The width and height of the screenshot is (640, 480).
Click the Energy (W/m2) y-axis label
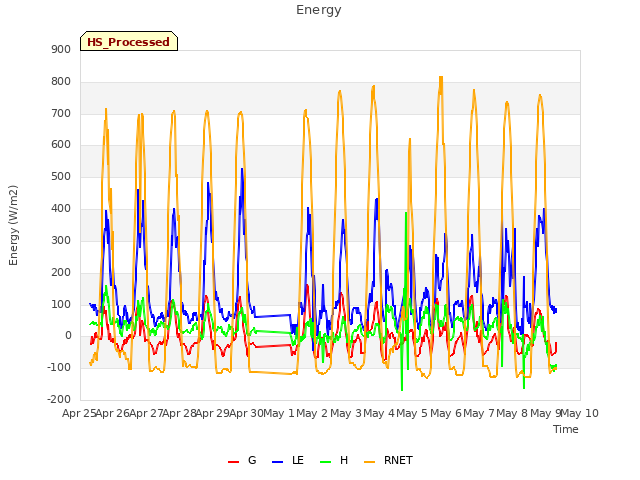pos(13,225)
